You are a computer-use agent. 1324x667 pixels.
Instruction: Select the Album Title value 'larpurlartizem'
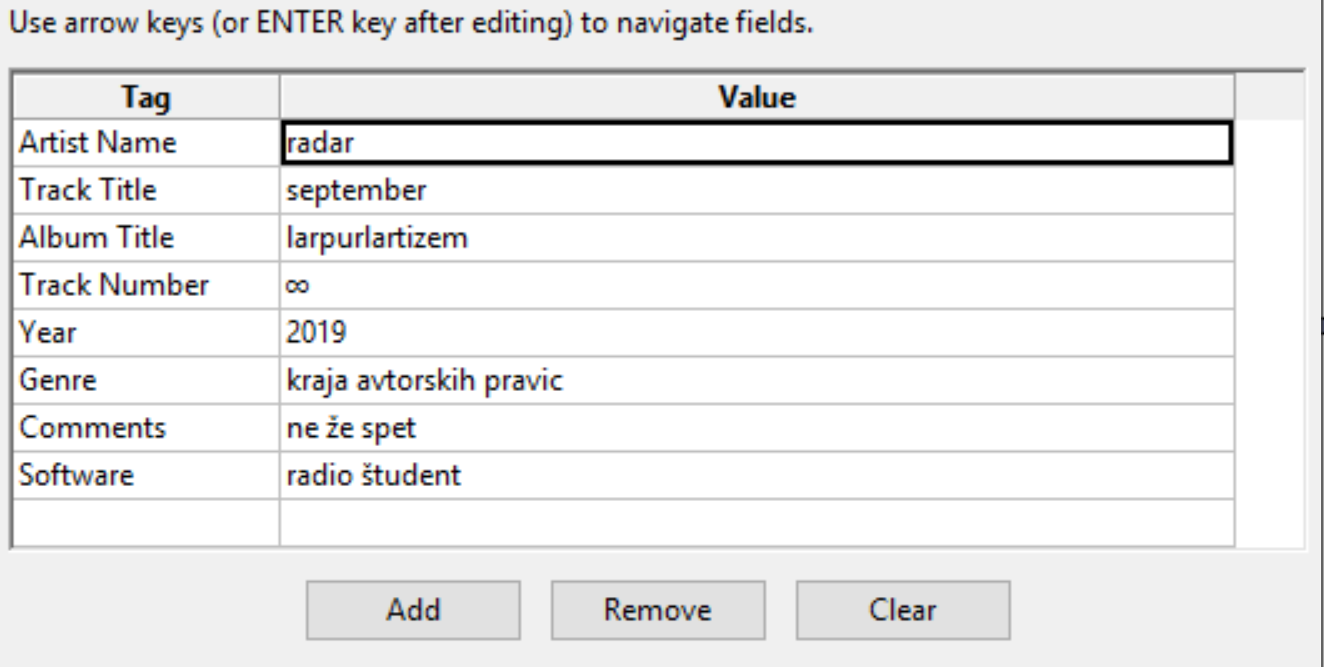click(756, 237)
